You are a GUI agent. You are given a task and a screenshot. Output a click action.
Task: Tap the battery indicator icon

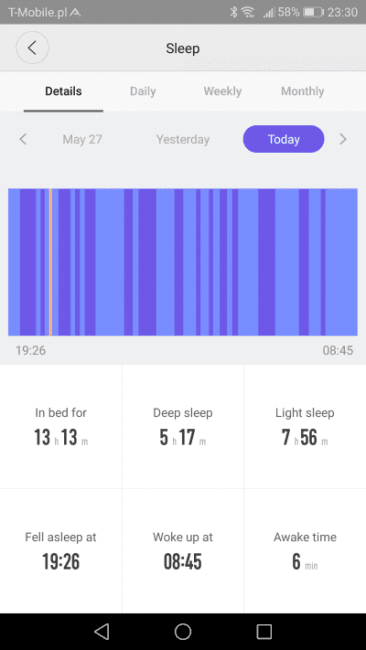313,12
